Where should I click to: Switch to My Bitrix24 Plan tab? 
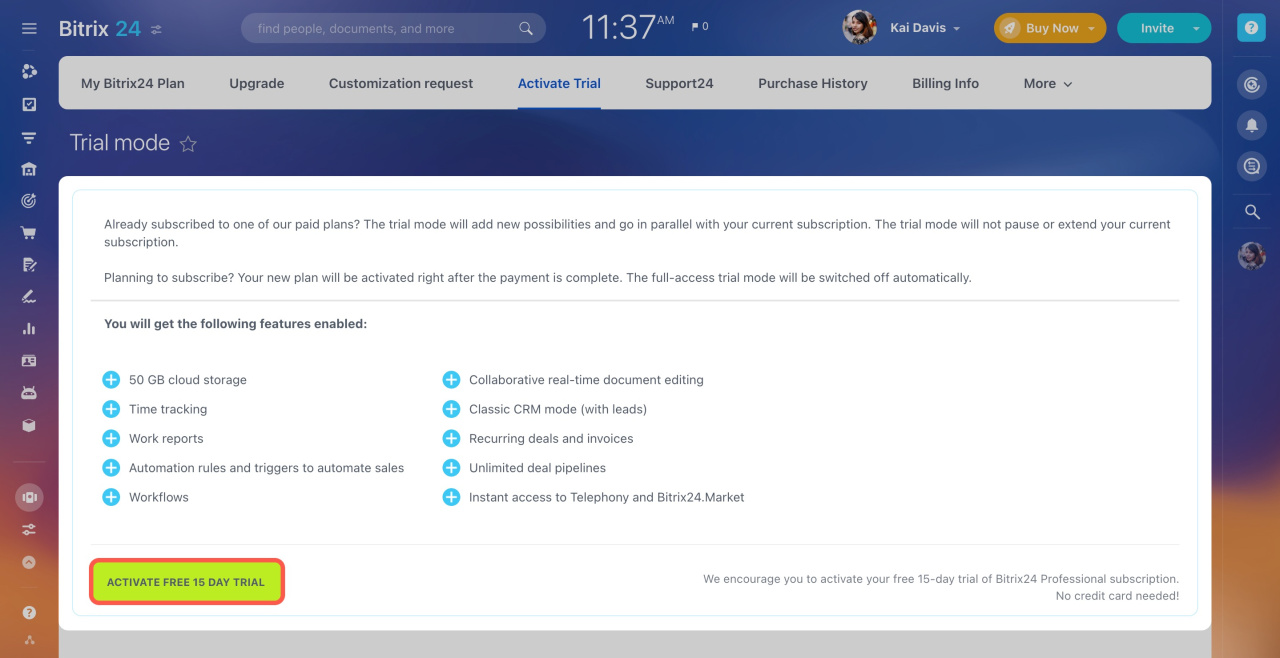[133, 83]
